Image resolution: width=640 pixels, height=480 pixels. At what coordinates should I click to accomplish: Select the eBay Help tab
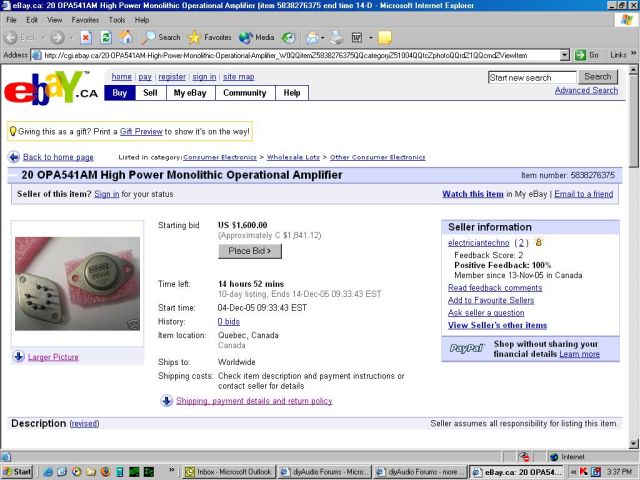point(292,93)
